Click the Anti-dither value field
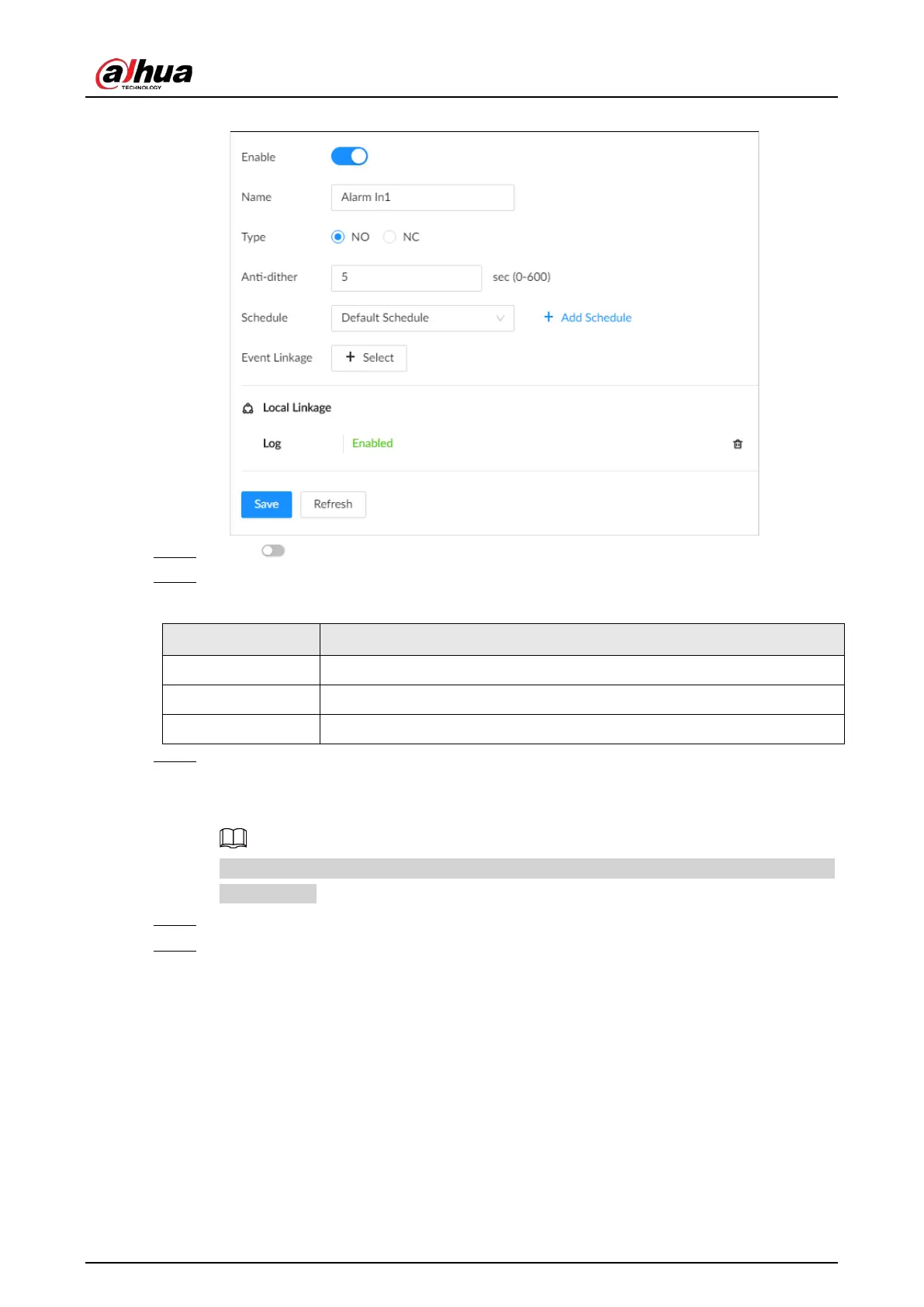This screenshot has width=924, height=1307. (406, 278)
